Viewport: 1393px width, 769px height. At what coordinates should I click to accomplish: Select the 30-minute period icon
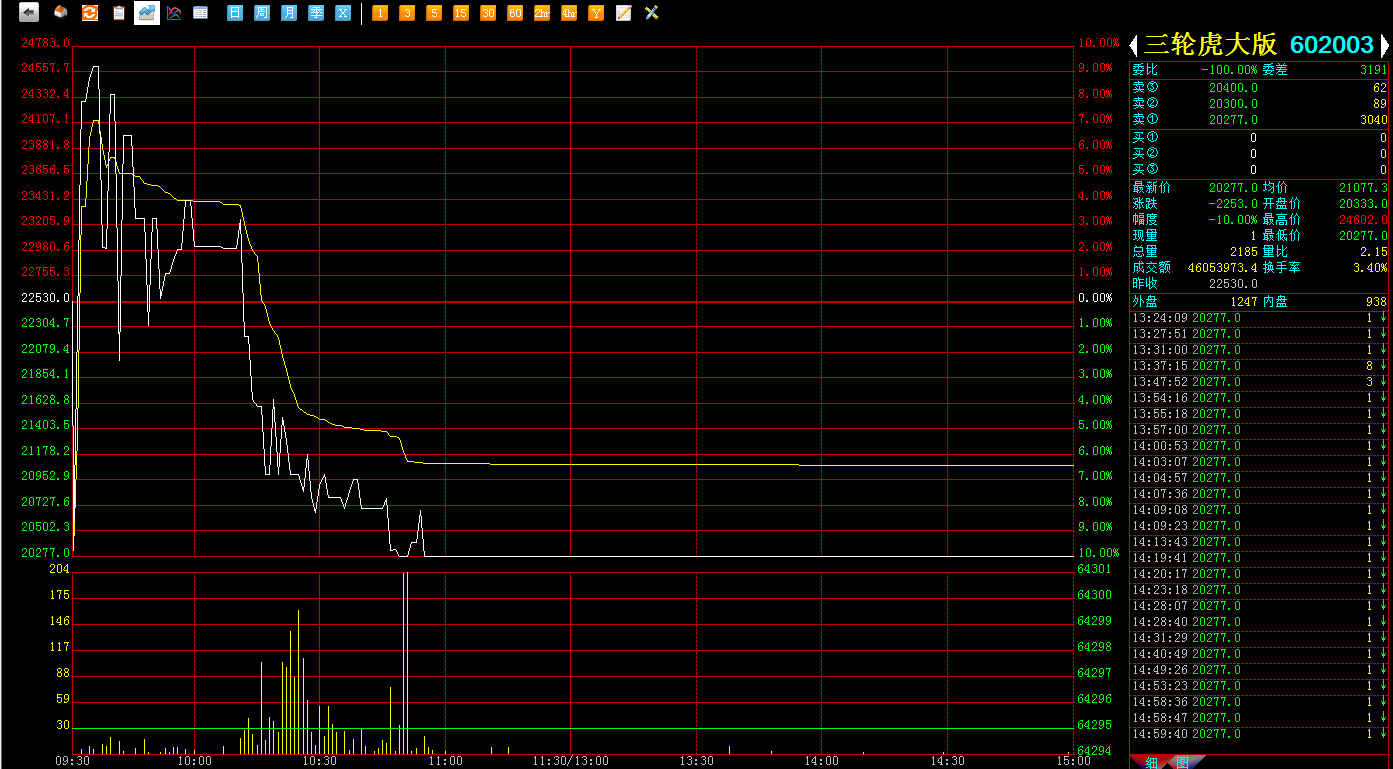pos(488,13)
